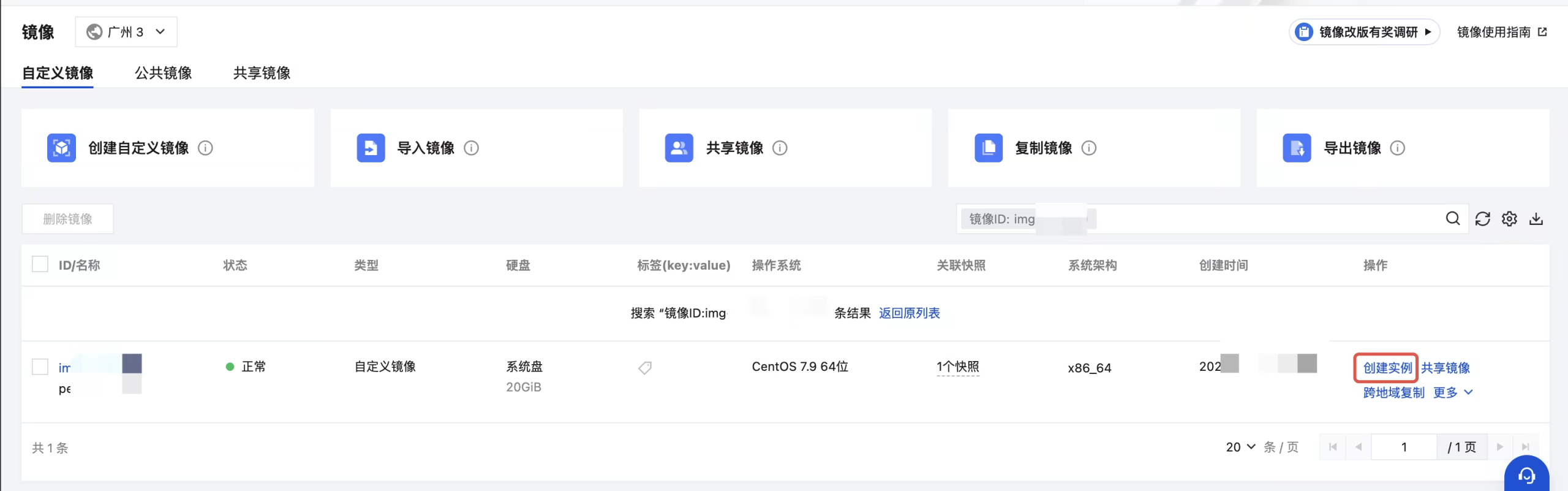Click the page number input field

tap(1403, 447)
